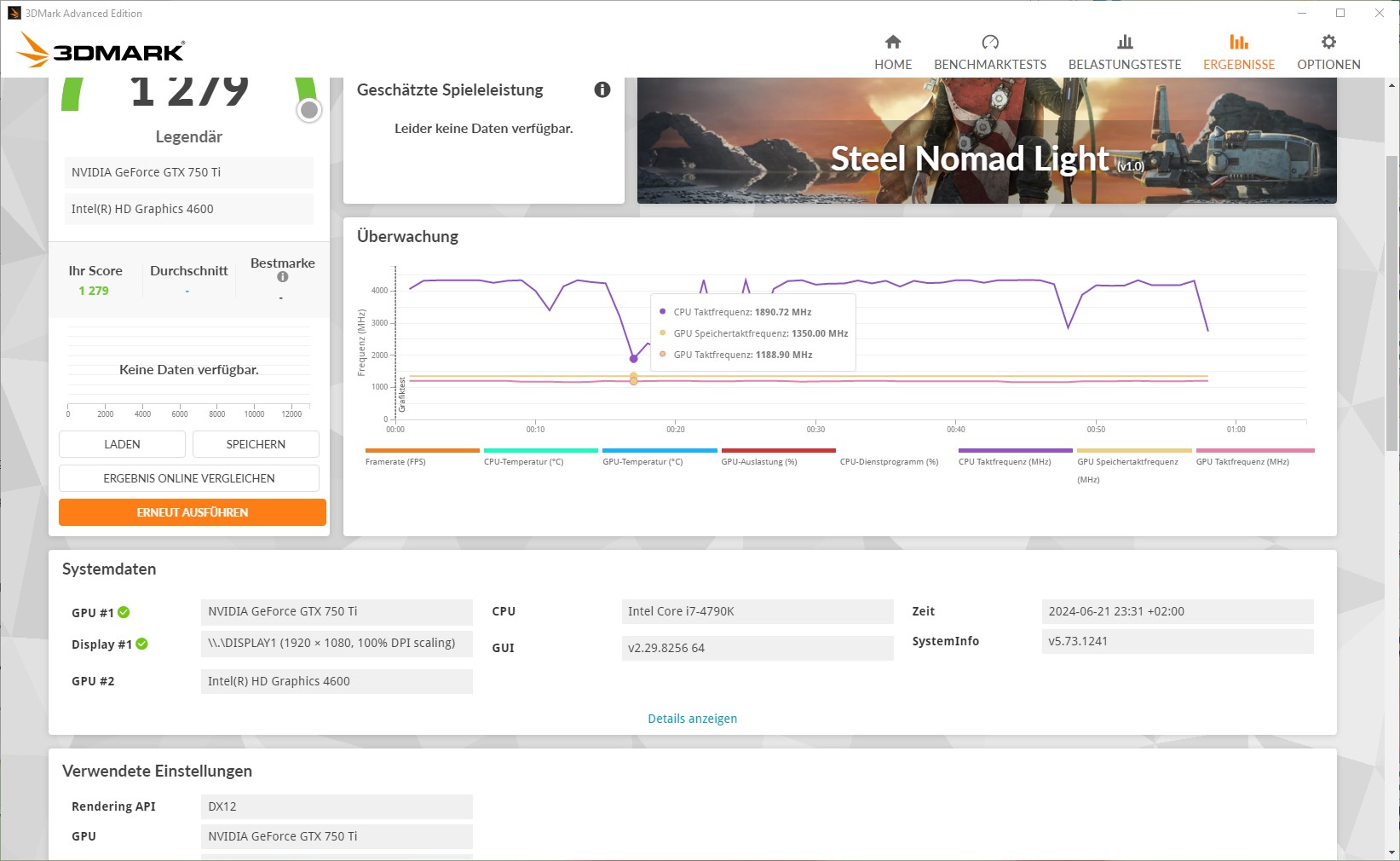Open the Belastungsteste tab
This screenshot has width=1400, height=861.
tap(1125, 52)
